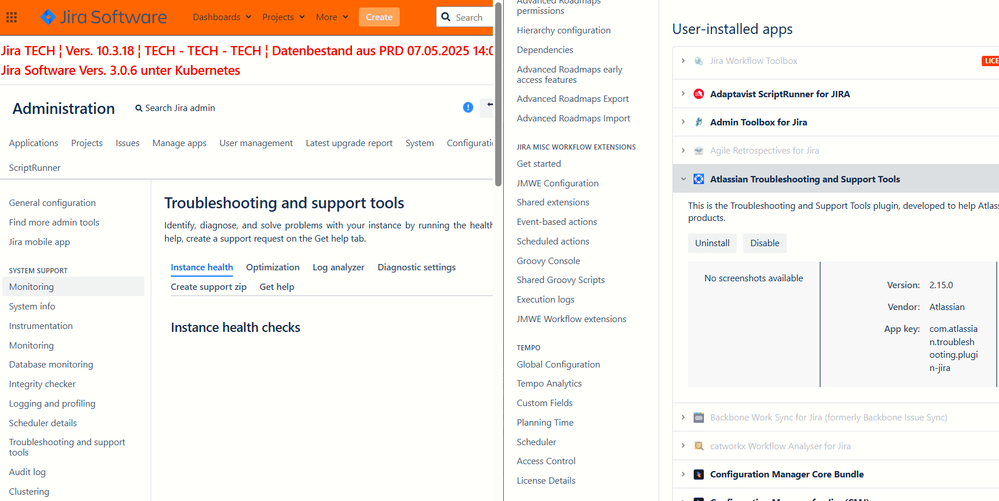999x501 pixels.
Task: Click Jira Workflow Toolbox app icon
Action: 699,61
